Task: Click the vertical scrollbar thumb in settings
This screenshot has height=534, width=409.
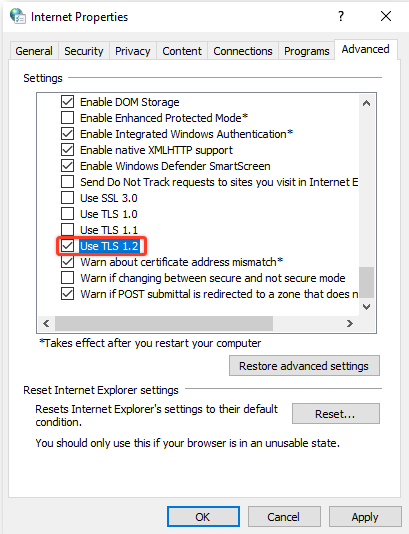Action: [366, 282]
